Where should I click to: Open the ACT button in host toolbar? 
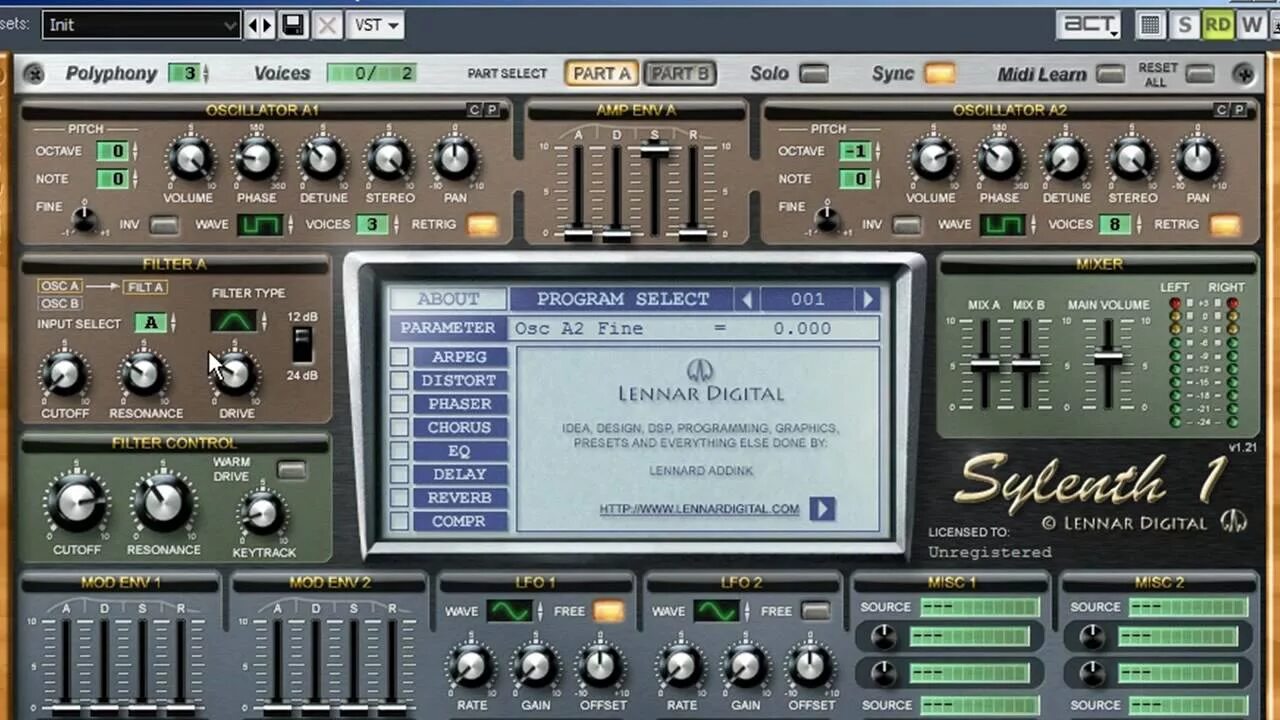click(x=1090, y=25)
